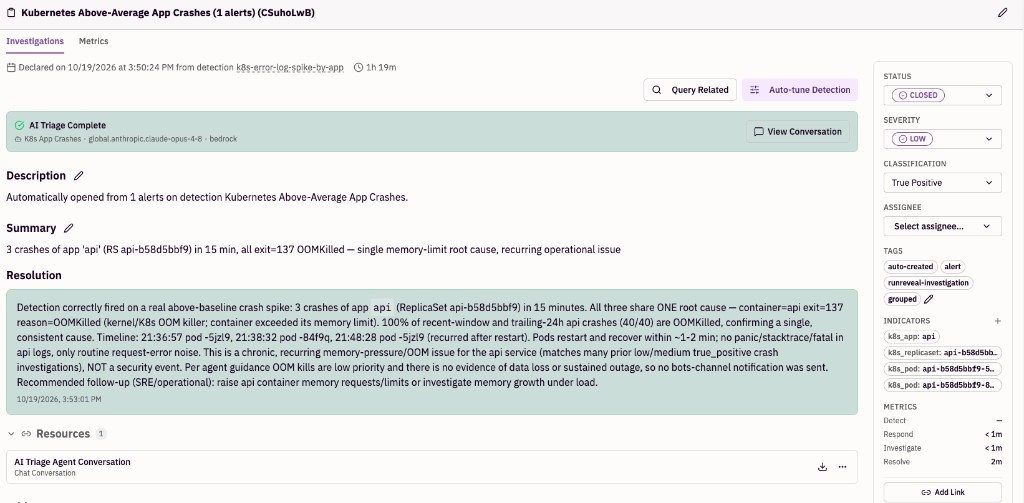Click the Auto-tune Detection button
Image resolution: width=1024 pixels, height=503 pixels.
click(x=800, y=90)
